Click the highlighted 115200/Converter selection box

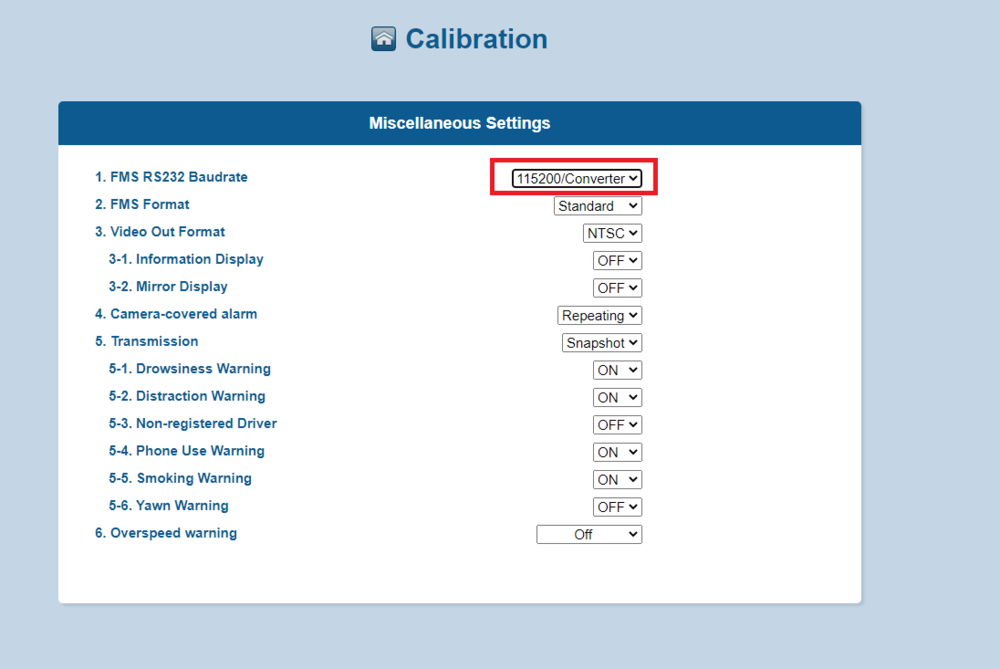click(x=574, y=177)
